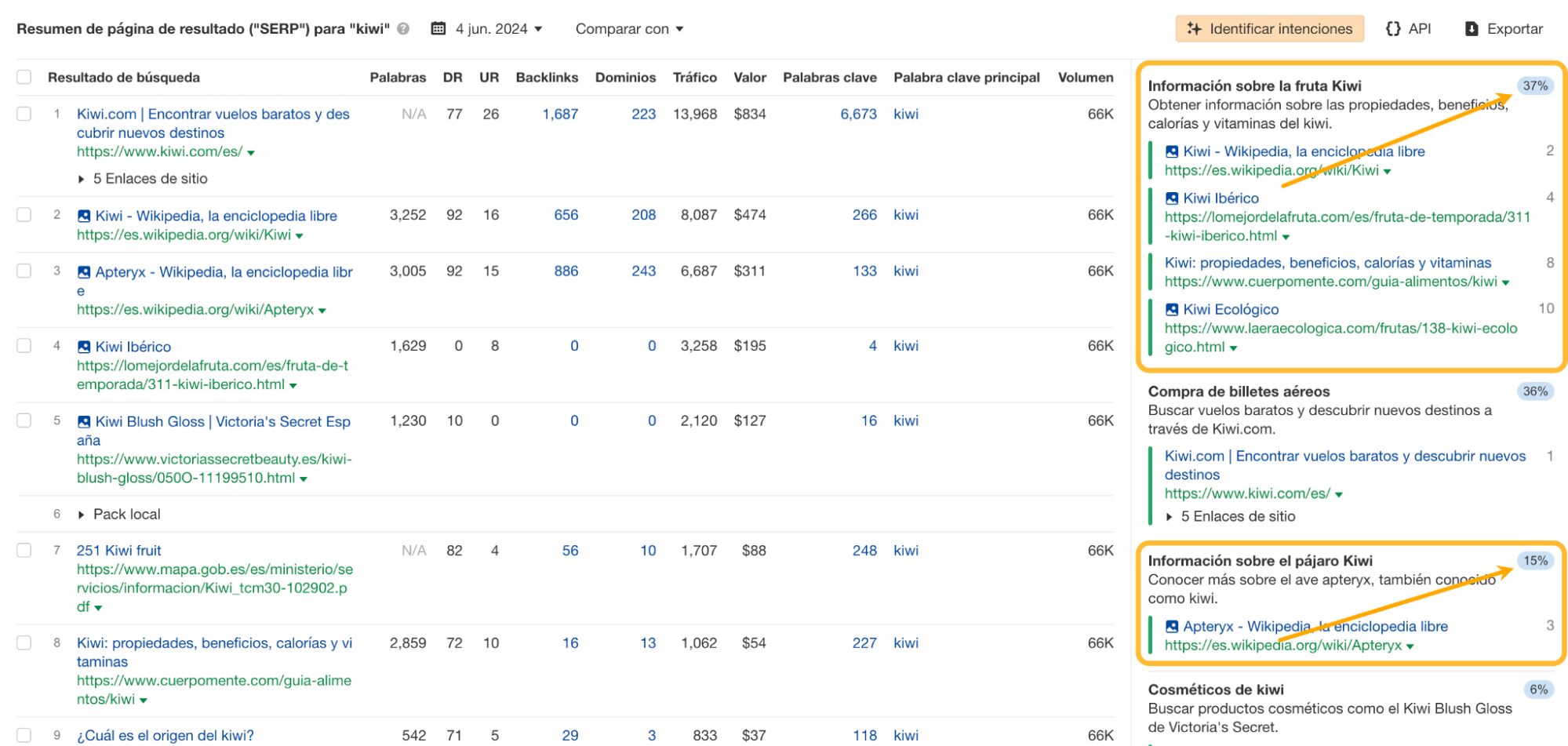Click dominios value 208 for Kiwi Wikipedia row
This screenshot has width=1568, height=746.
[644, 215]
